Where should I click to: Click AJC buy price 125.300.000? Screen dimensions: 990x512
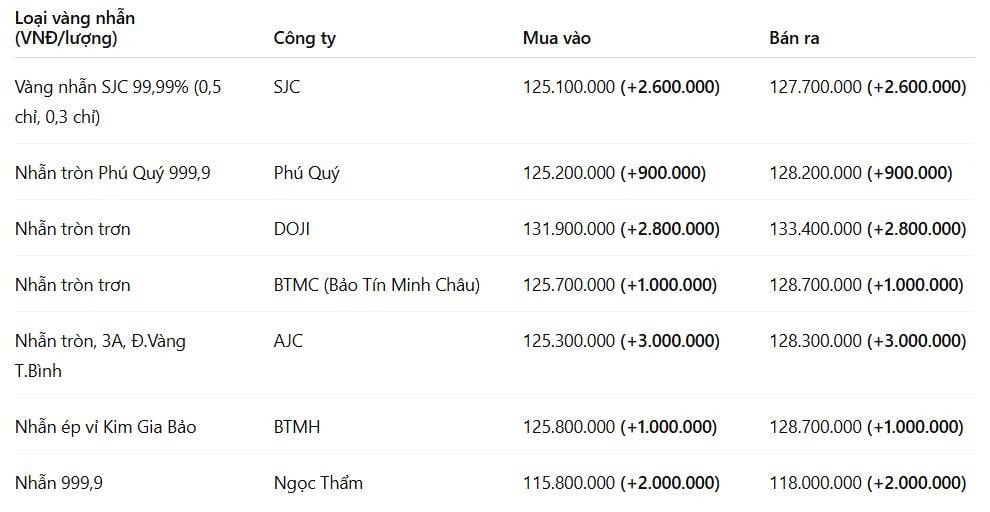pos(568,341)
